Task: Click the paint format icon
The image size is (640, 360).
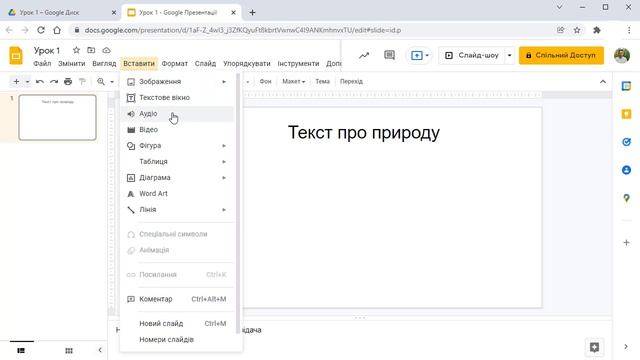Action: pyautogui.click(x=82, y=82)
